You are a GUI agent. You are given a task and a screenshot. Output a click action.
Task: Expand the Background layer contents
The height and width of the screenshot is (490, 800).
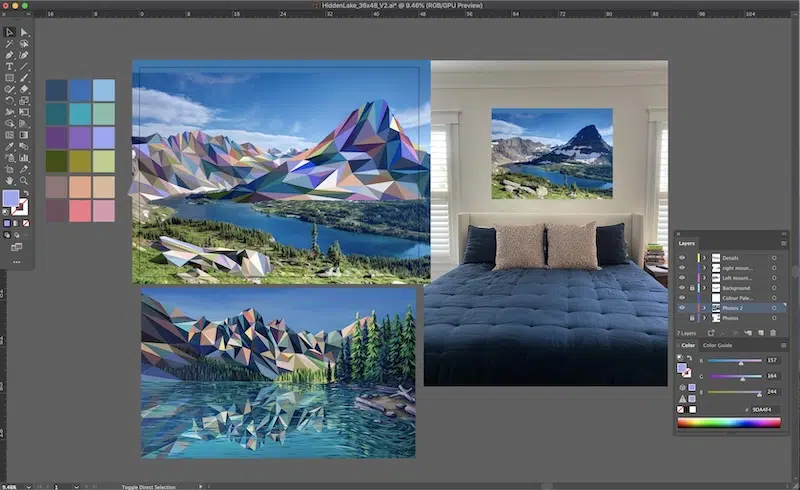(704, 288)
